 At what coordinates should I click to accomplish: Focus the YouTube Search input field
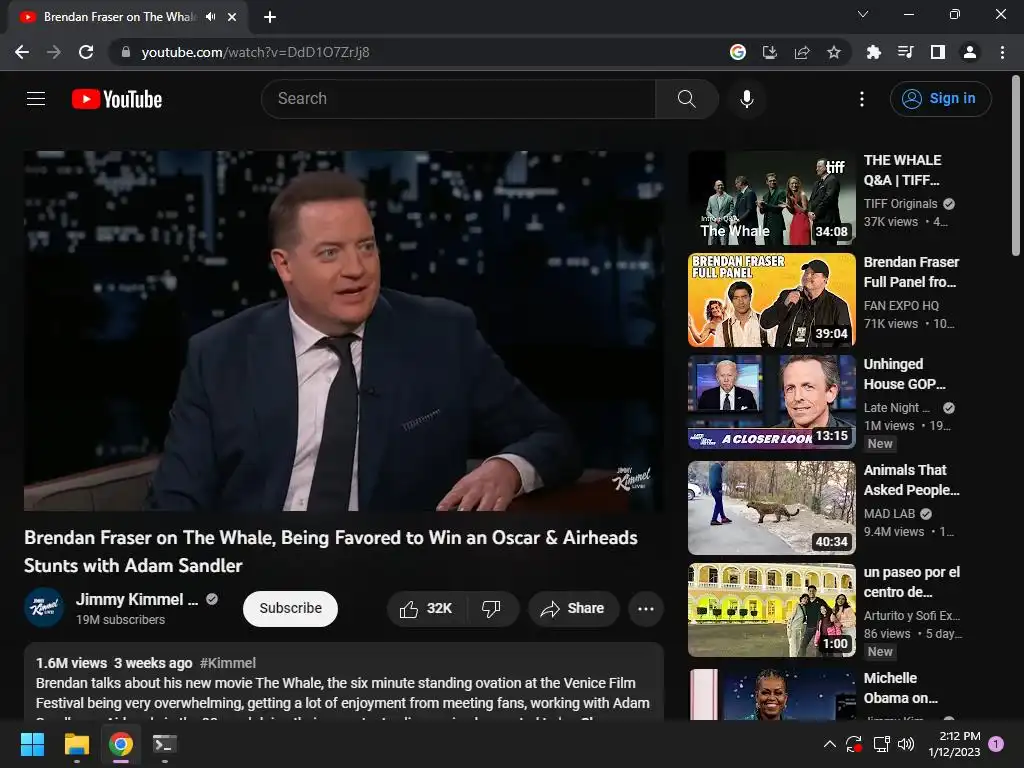458,99
